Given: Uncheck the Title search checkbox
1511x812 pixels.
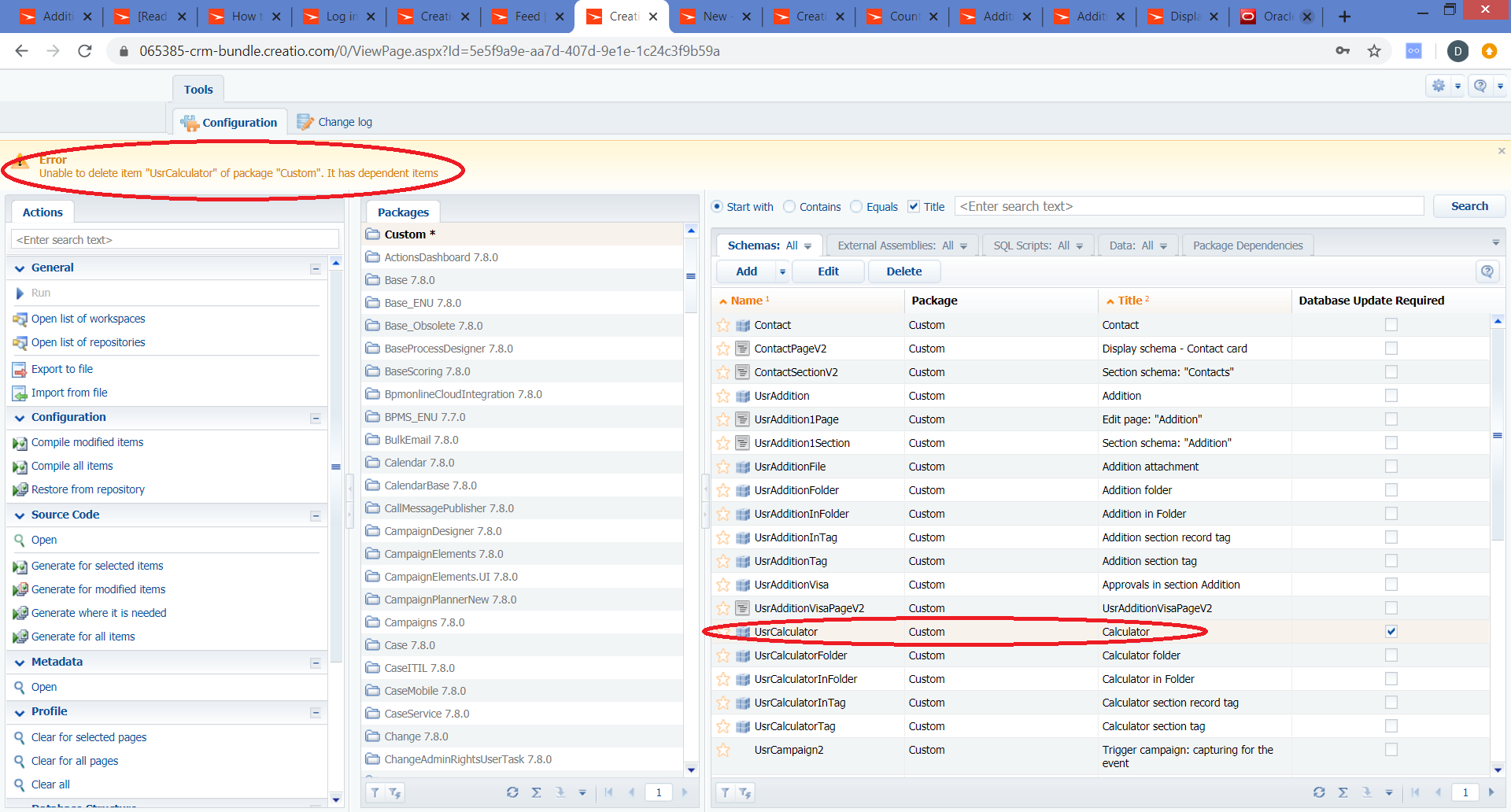Looking at the screenshot, I should (914, 207).
